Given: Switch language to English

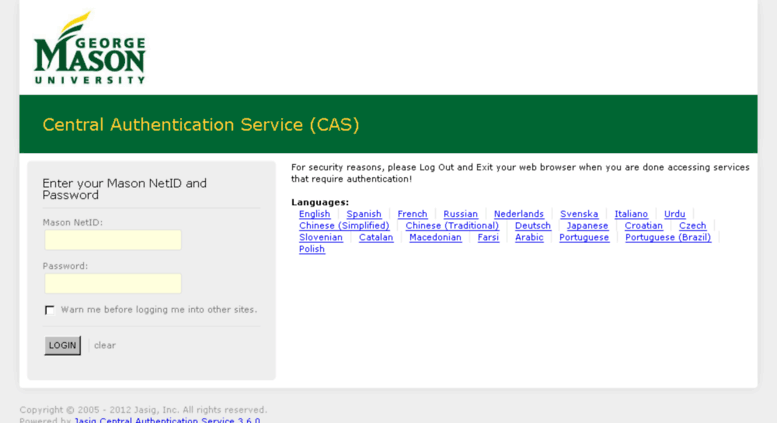Looking at the screenshot, I should click(x=315, y=214).
